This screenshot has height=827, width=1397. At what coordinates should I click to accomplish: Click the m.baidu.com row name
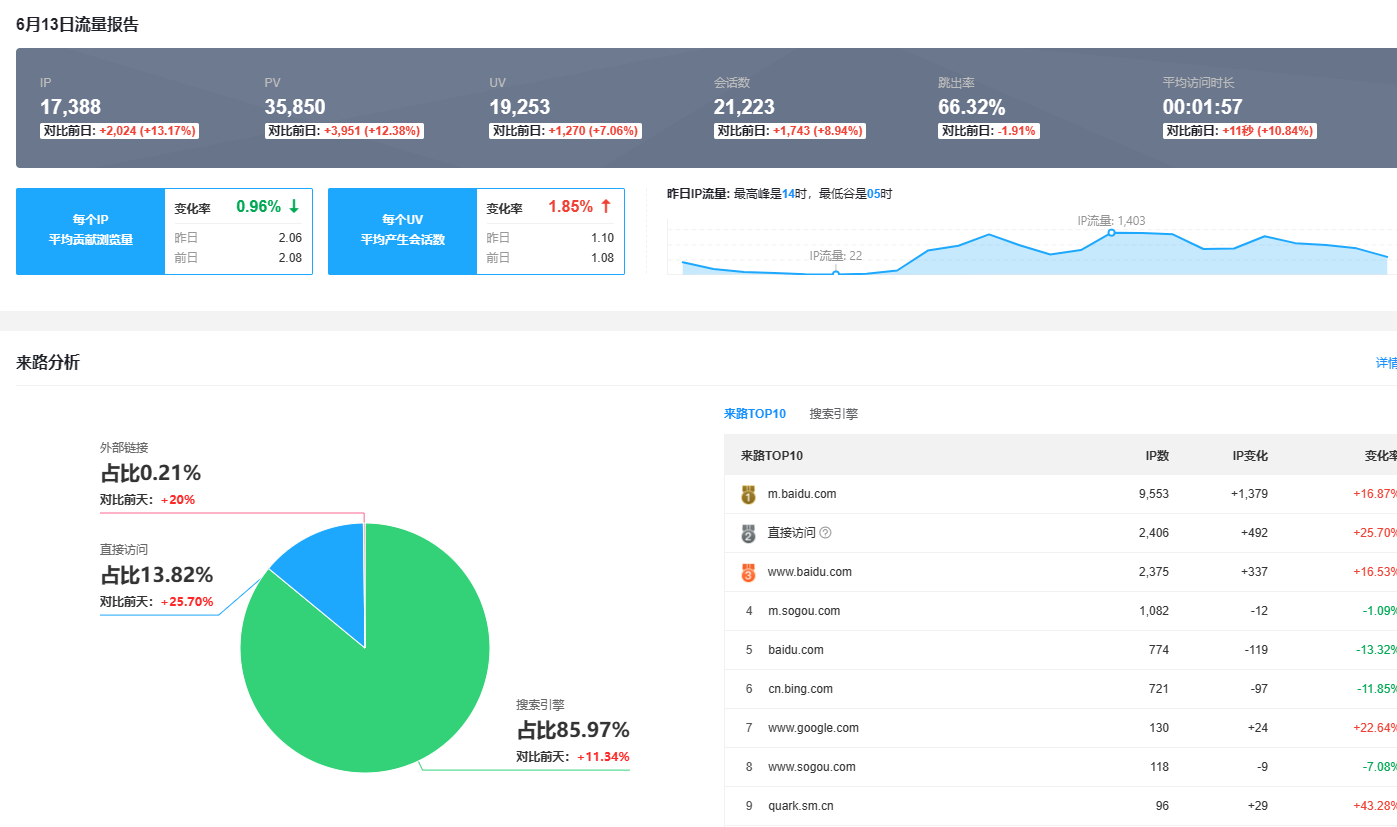[x=802, y=494]
